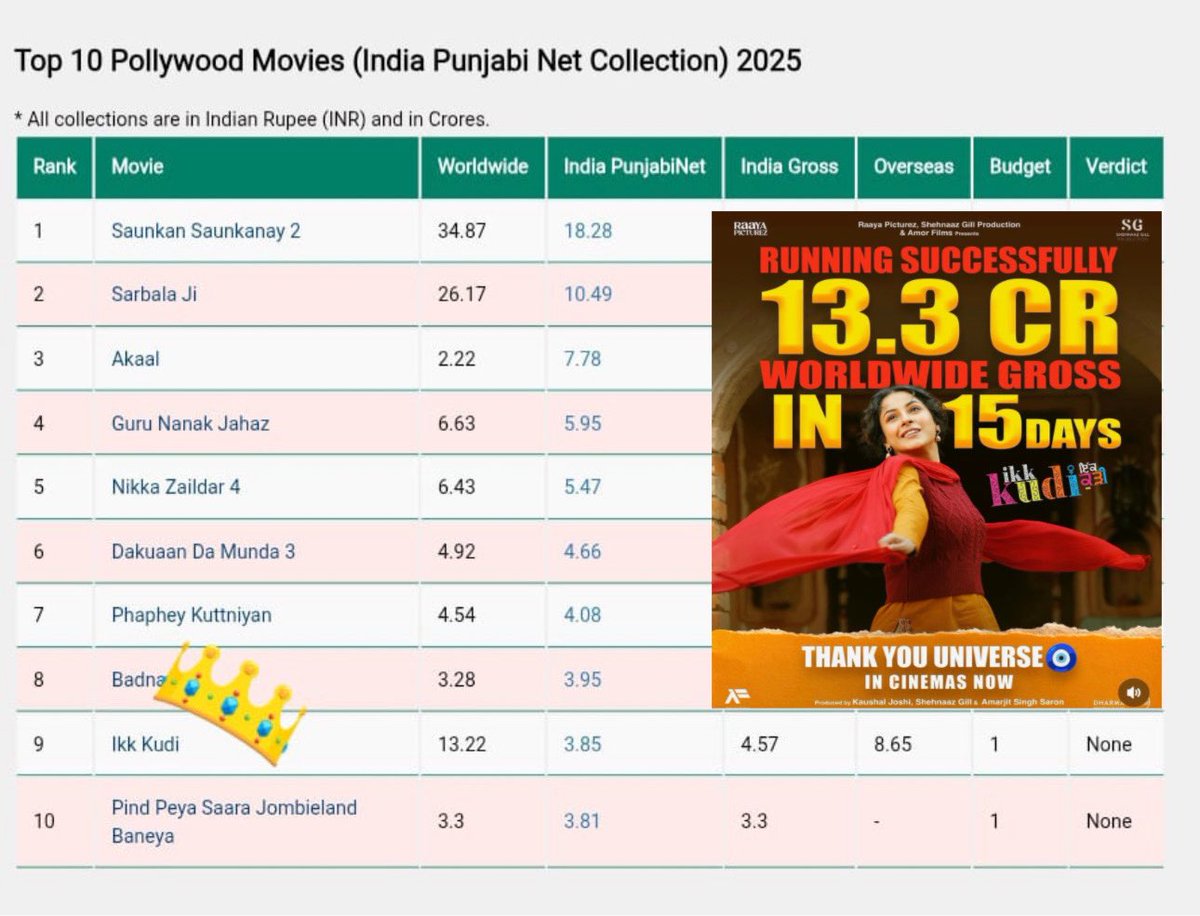Screen dimensions: 1200x916
Task: Open the Akaal movie link
Action: pyautogui.click(x=135, y=358)
